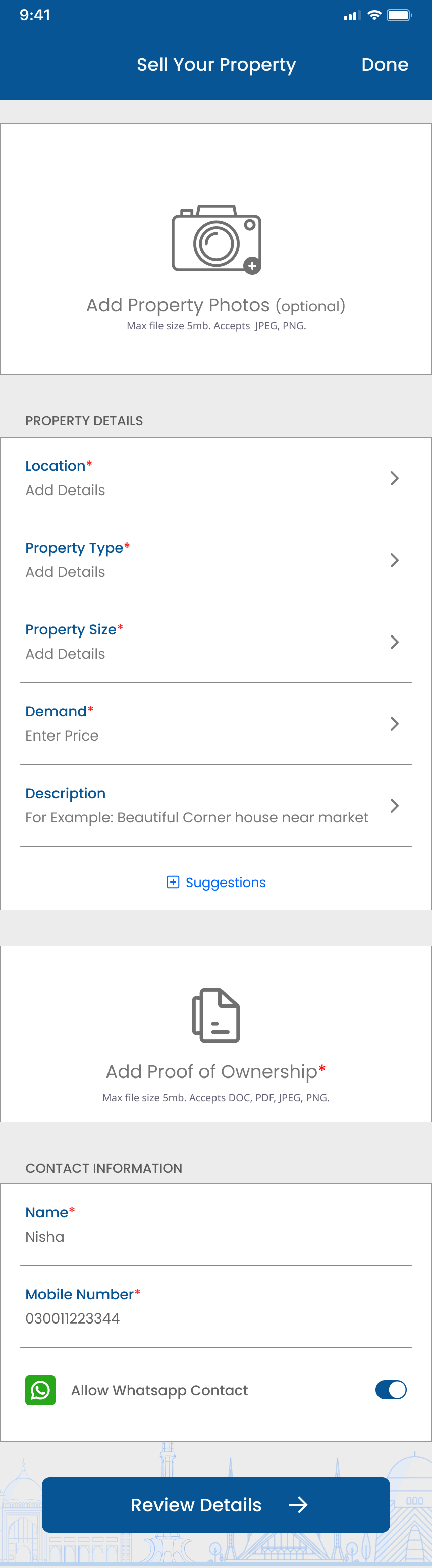Tap the camera icon to add photos
432x1568 pixels.
coord(216,239)
